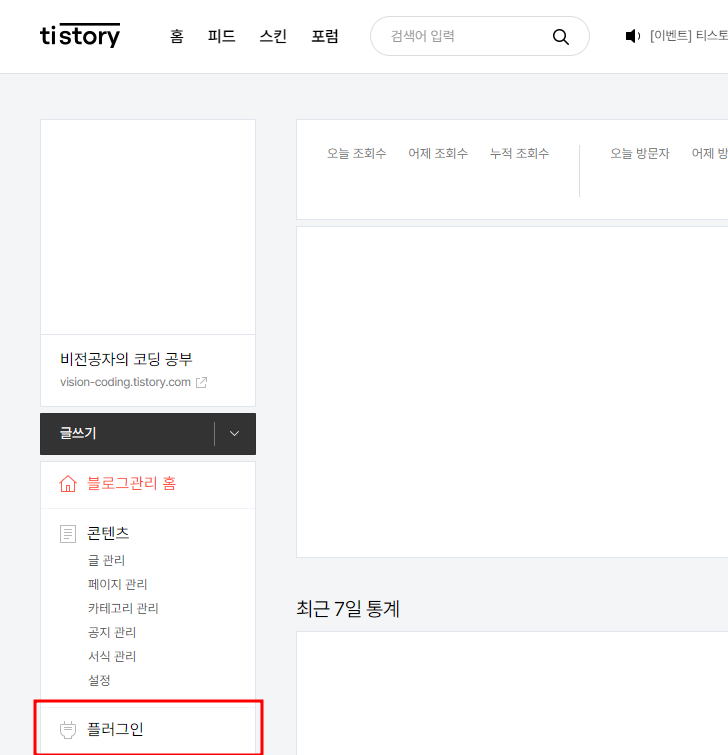Click the search magnifier icon

pyautogui.click(x=560, y=37)
